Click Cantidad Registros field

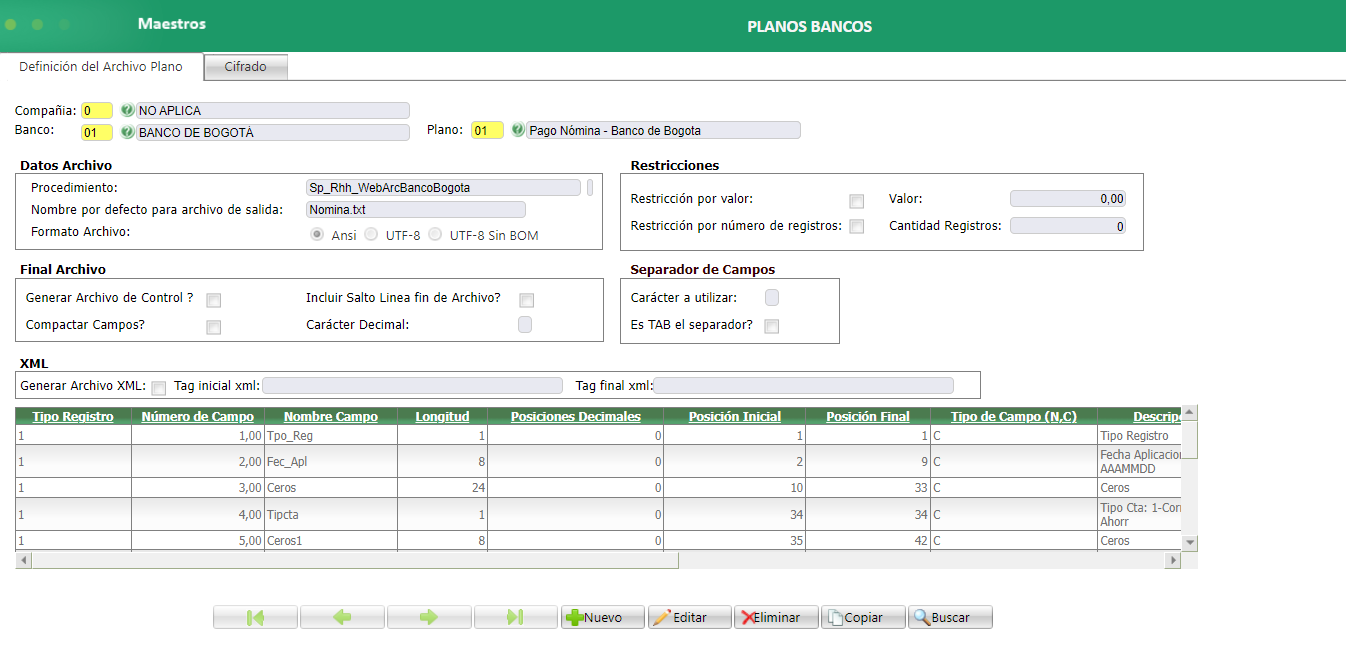point(1068,226)
